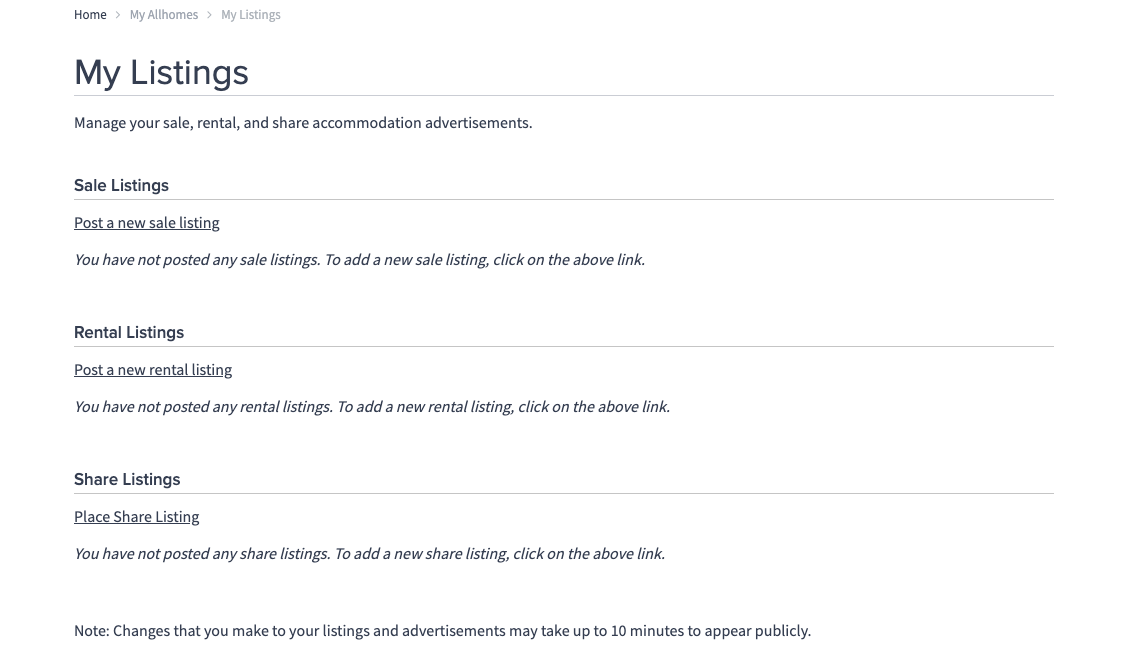Select the Rental Listings section heading
This screenshot has width=1124, height=670.
[129, 332]
